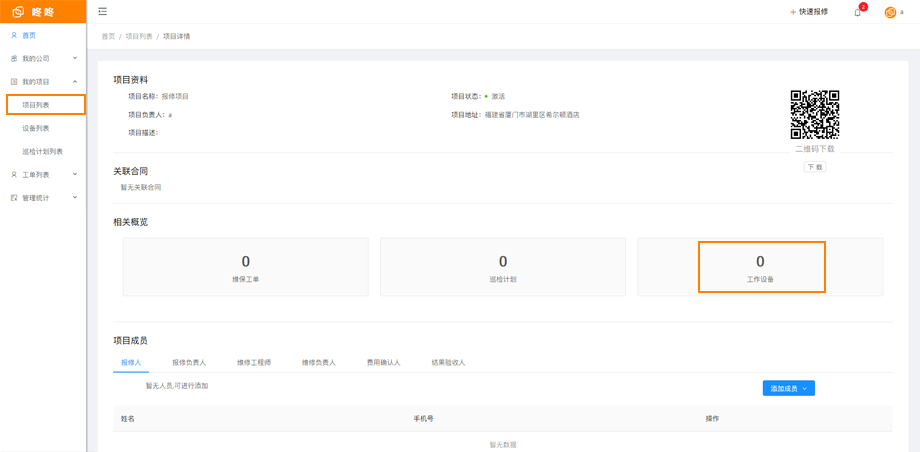Collapse the 我的项目 submenu chevron
The image size is (920, 452).
75,81
